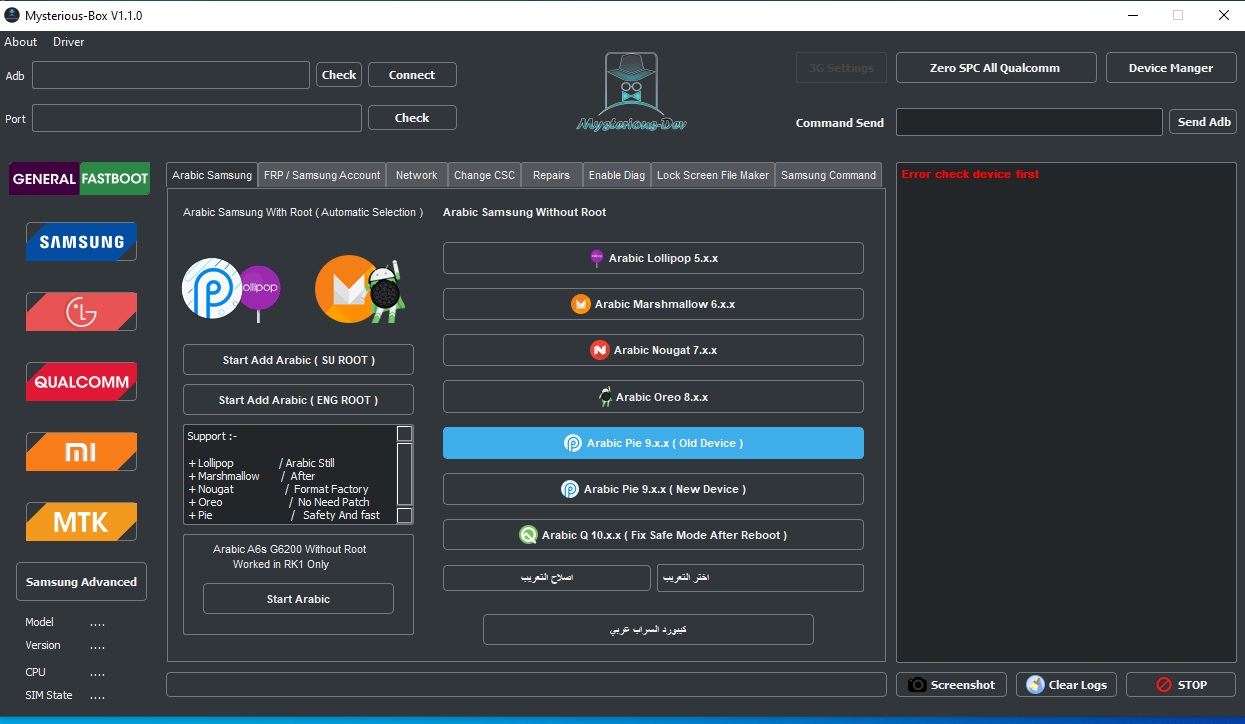
Task: Click the red stop icon
Action: coord(1164,685)
